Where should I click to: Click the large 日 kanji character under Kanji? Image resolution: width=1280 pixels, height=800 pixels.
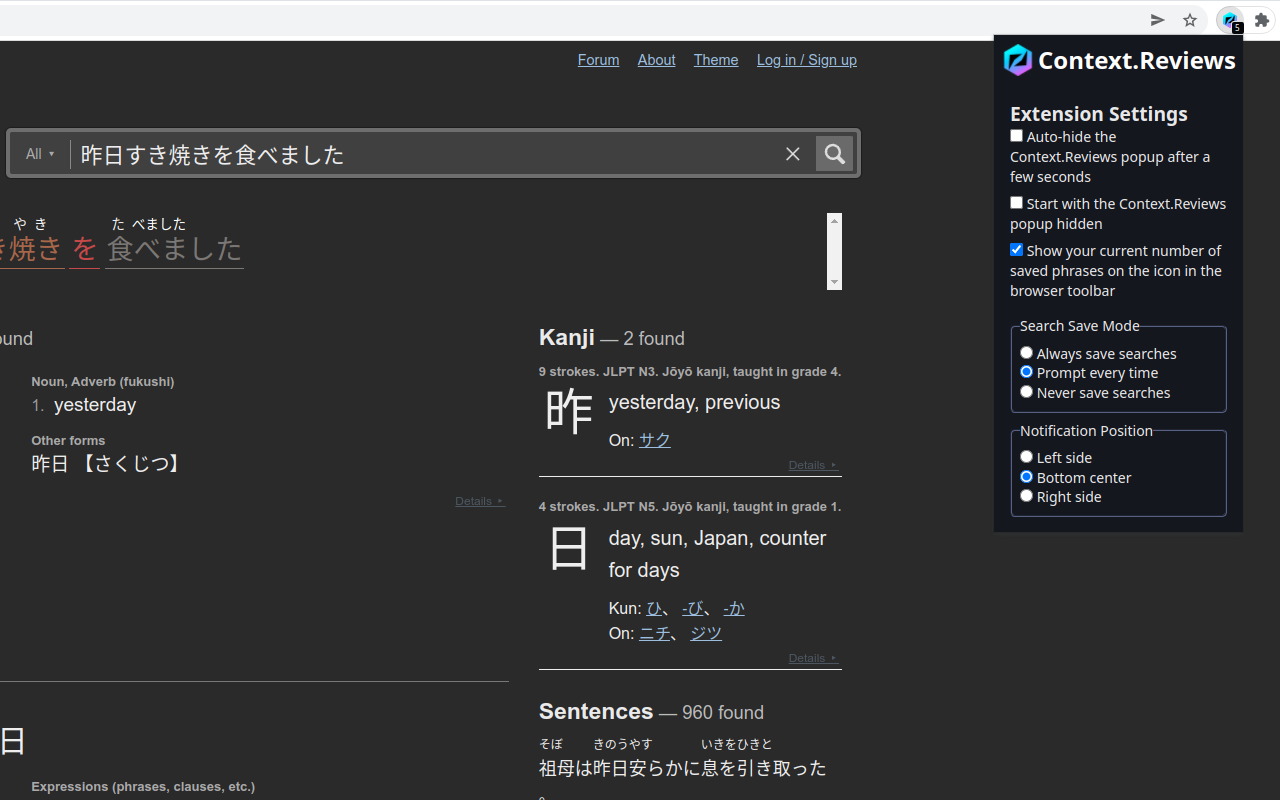coord(568,548)
